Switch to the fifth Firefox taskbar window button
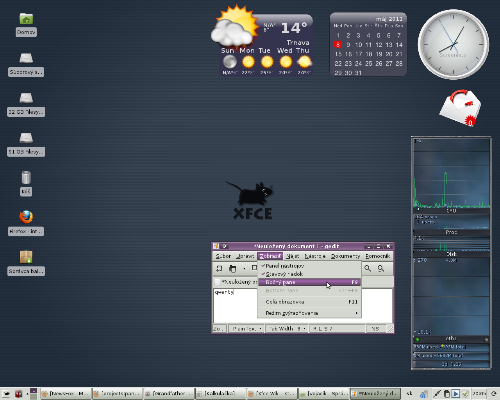500x400 pixels. tap(271, 394)
